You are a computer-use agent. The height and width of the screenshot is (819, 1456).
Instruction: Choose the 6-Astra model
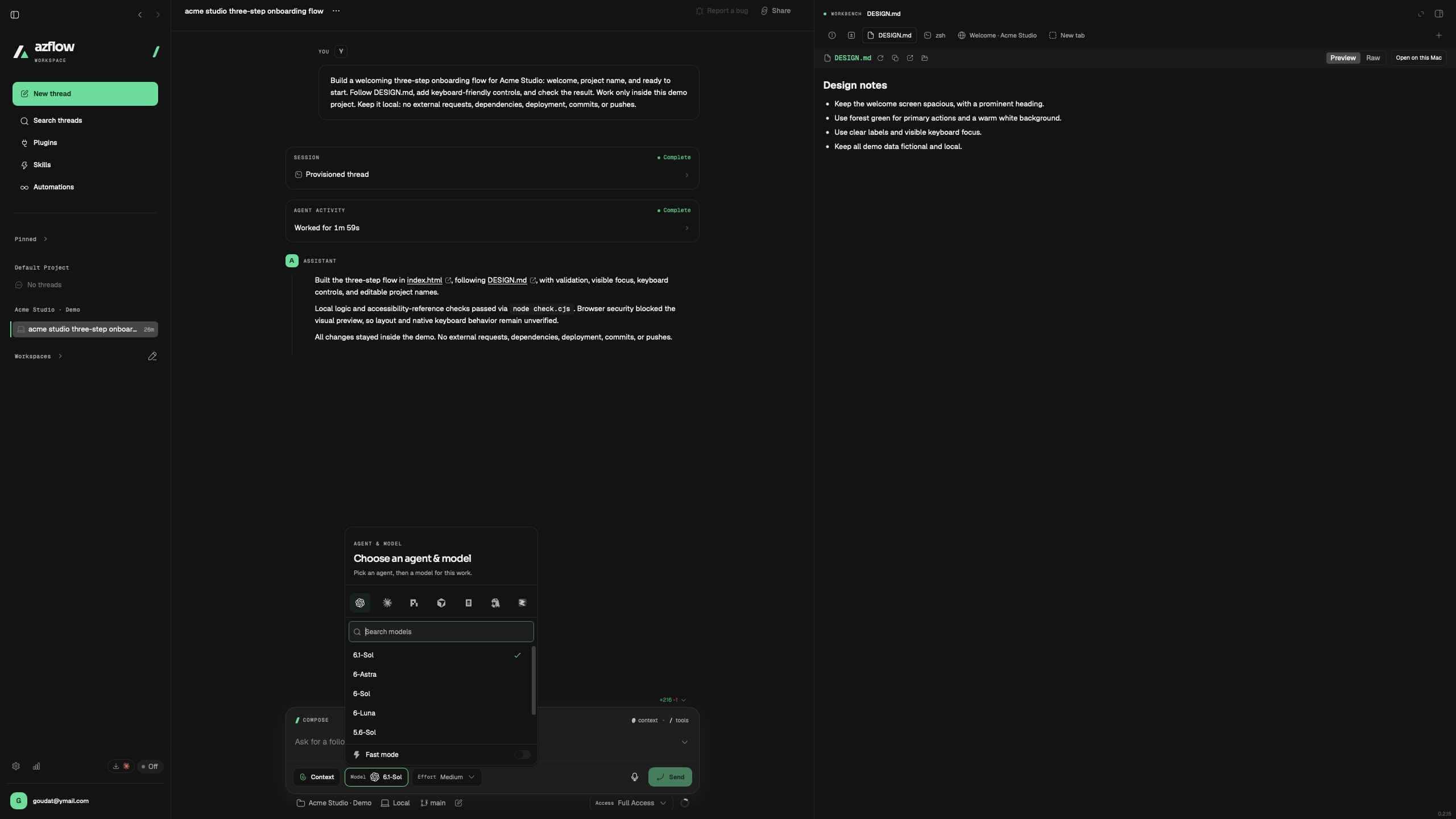coord(439,675)
